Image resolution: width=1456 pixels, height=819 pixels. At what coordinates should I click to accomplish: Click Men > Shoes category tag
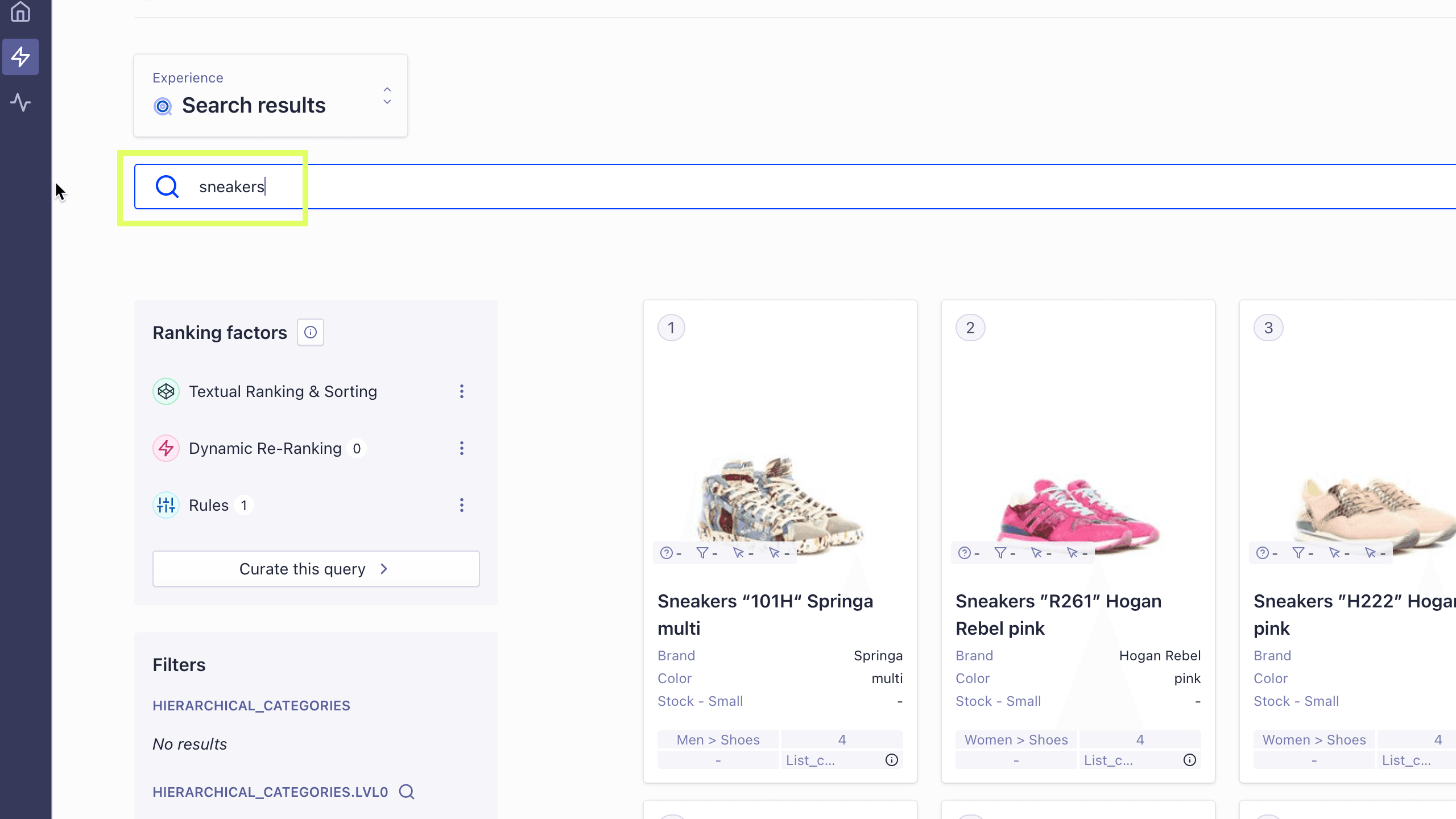[718, 739]
